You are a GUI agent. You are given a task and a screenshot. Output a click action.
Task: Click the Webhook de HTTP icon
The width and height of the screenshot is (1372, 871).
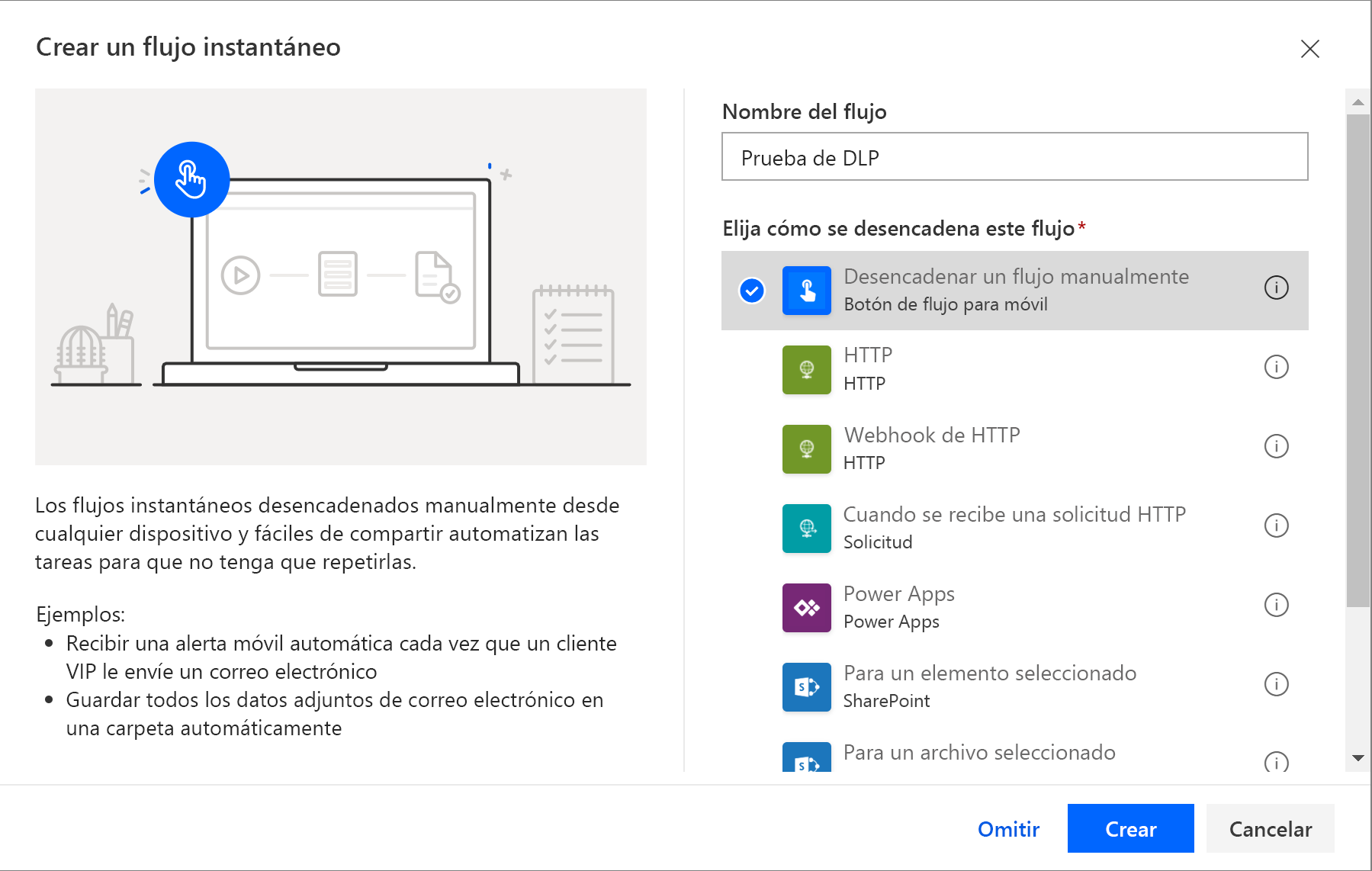805,449
